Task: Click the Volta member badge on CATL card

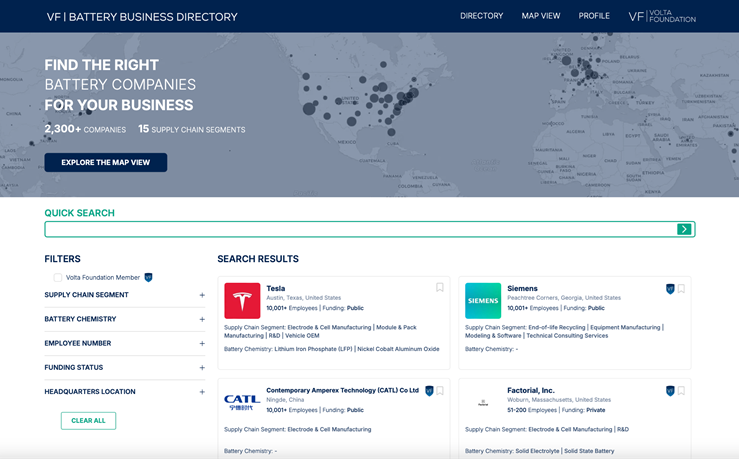Action: click(x=429, y=391)
